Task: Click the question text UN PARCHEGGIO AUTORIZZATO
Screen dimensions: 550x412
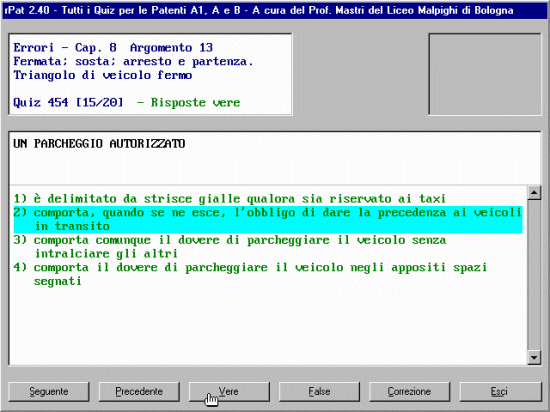Action: pos(99,144)
